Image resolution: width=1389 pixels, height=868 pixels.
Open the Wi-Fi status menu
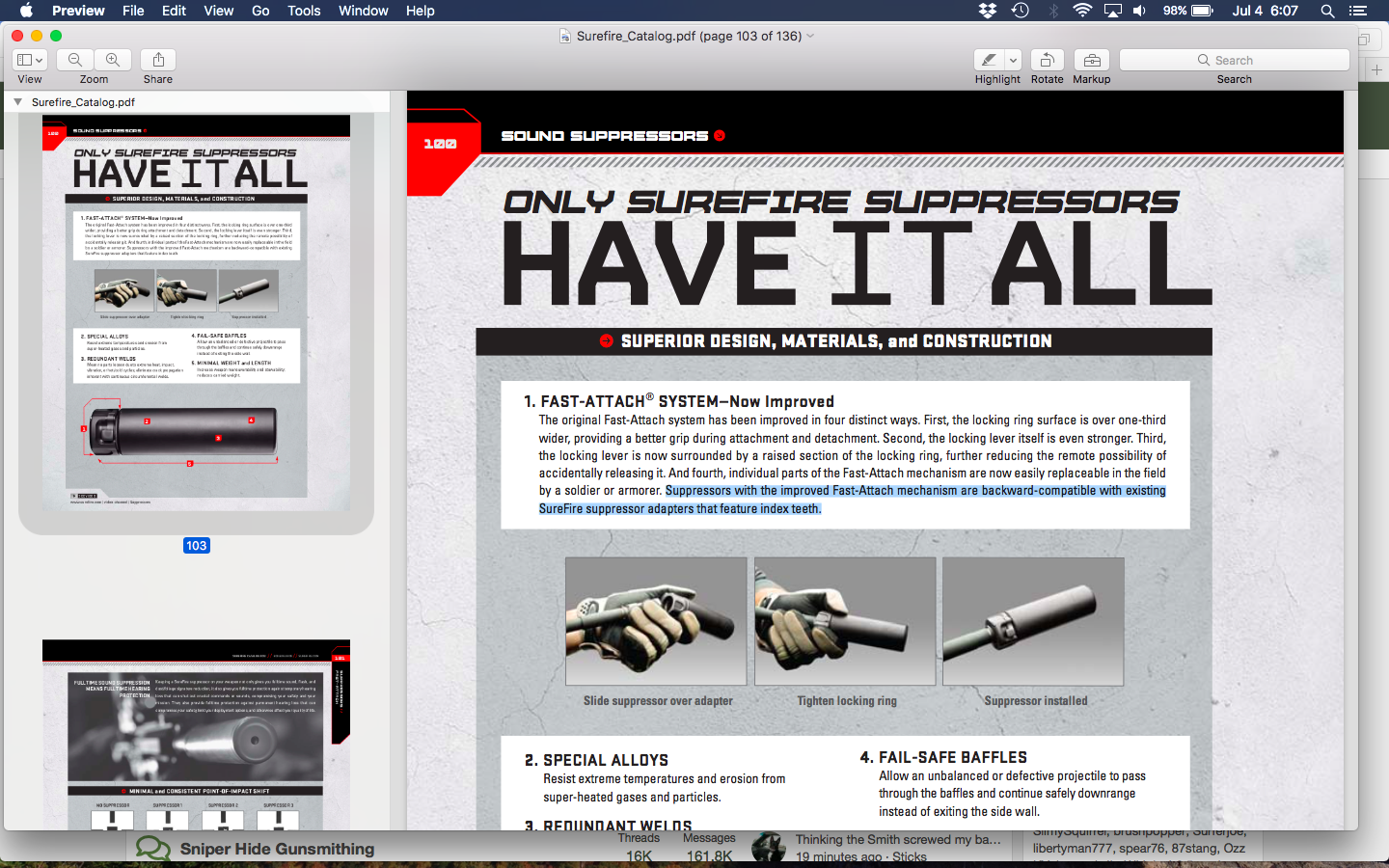pyautogui.click(x=1082, y=11)
